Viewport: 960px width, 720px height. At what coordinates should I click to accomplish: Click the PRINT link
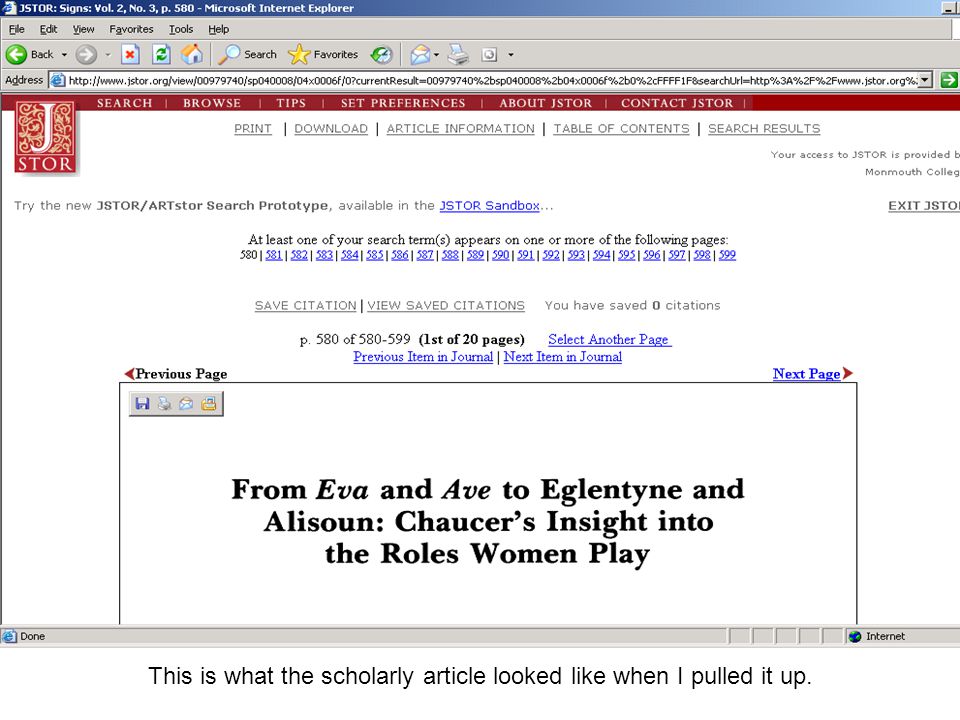click(x=253, y=129)
